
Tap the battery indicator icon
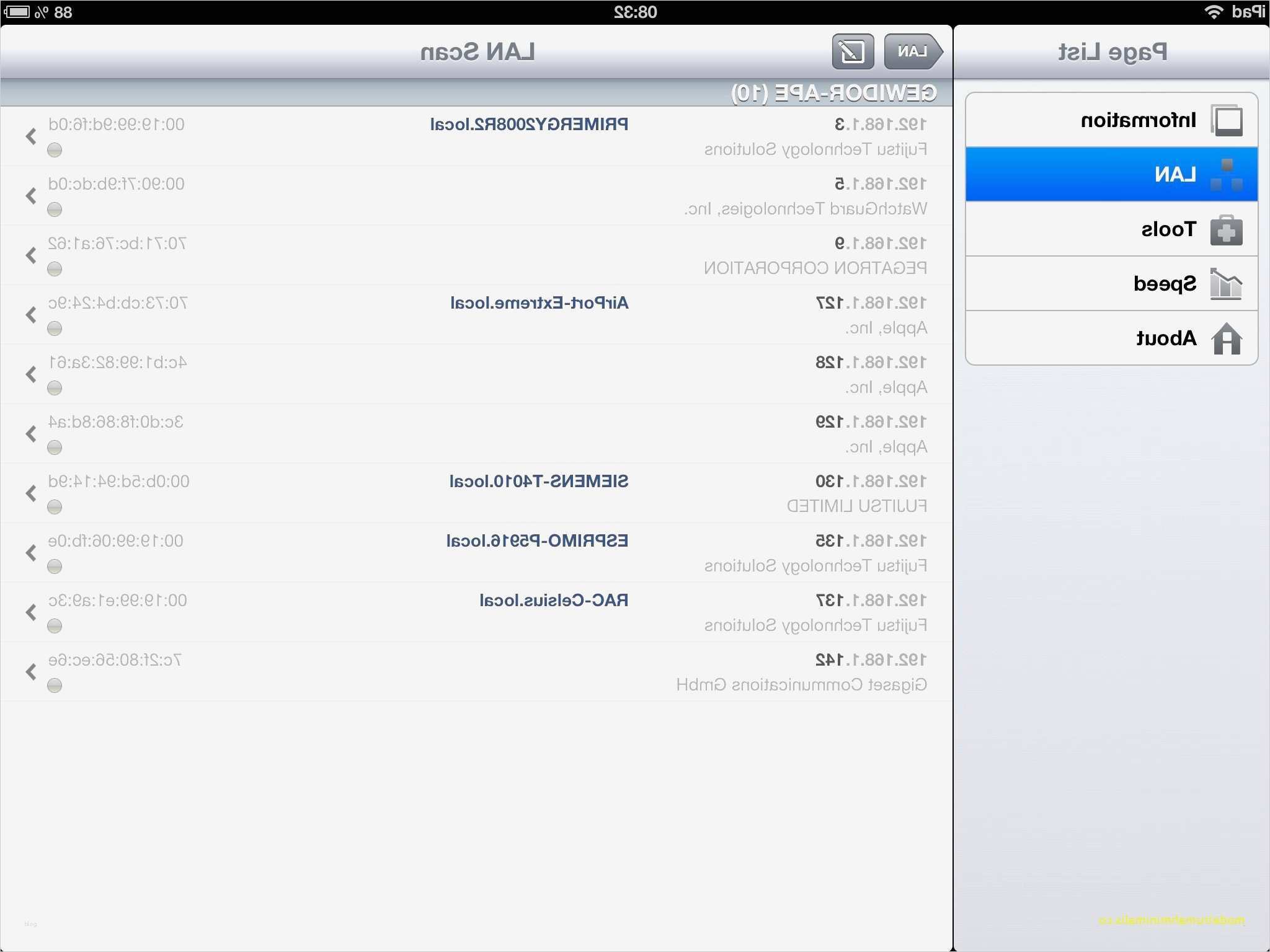click(17, 12)
